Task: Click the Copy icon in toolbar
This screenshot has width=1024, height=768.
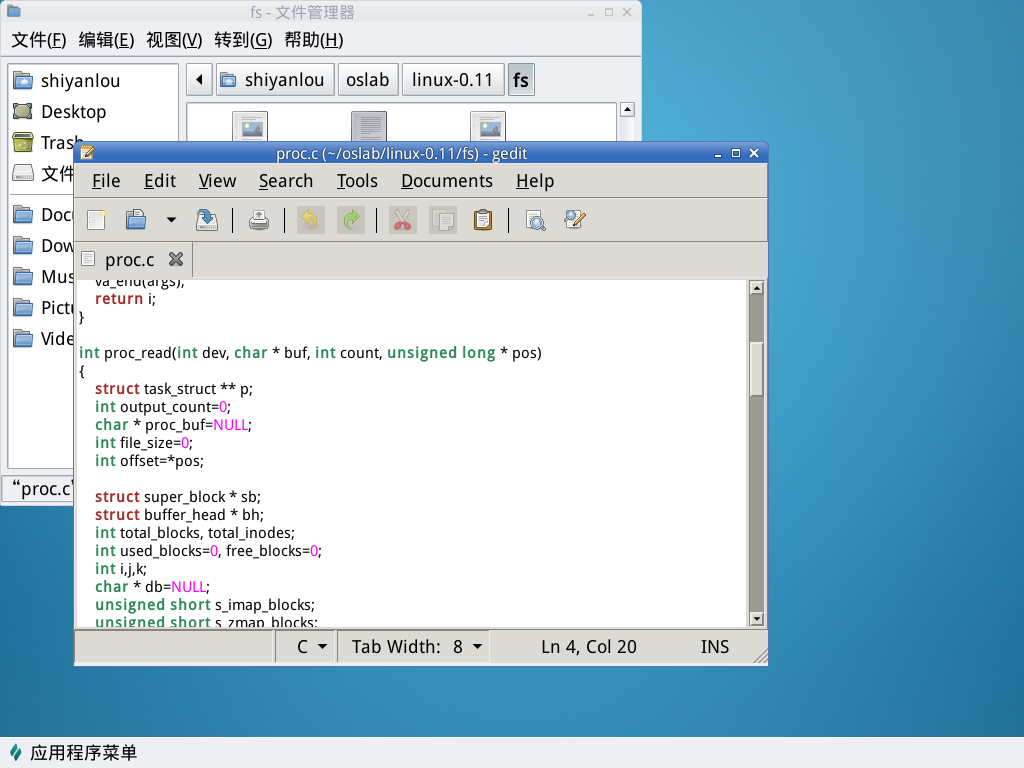Action: [x=442, y=220]
